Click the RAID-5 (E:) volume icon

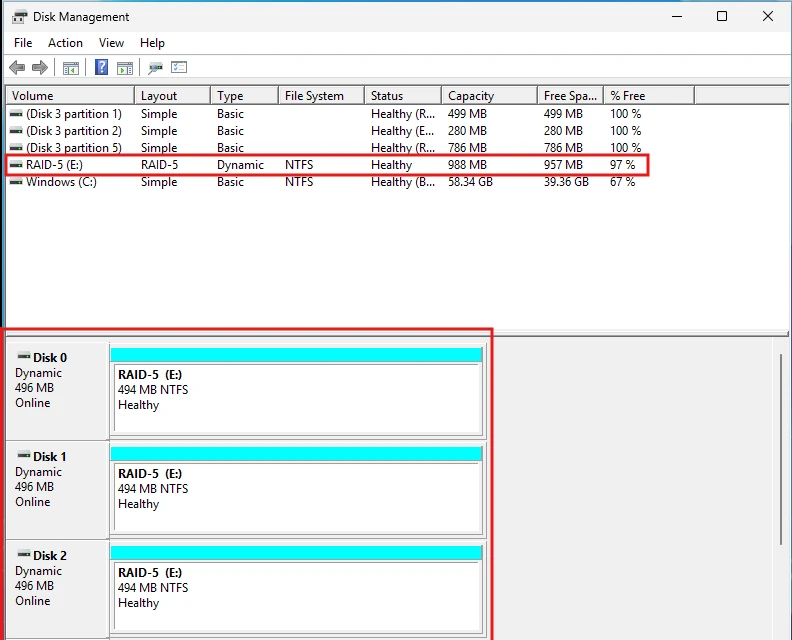click(16, 165)
